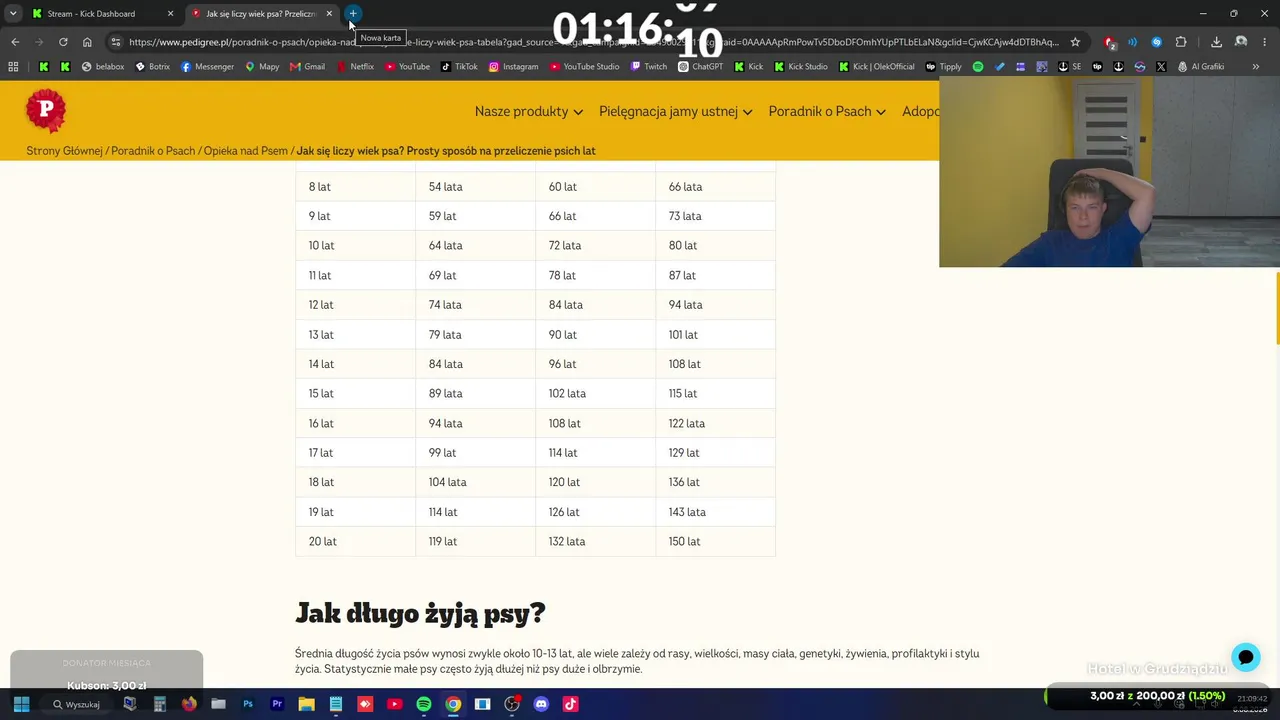The height and width of the screenshot is (720, 1280).
Task: Click the webcam overlay video
Action: [x=1109, y=173]
